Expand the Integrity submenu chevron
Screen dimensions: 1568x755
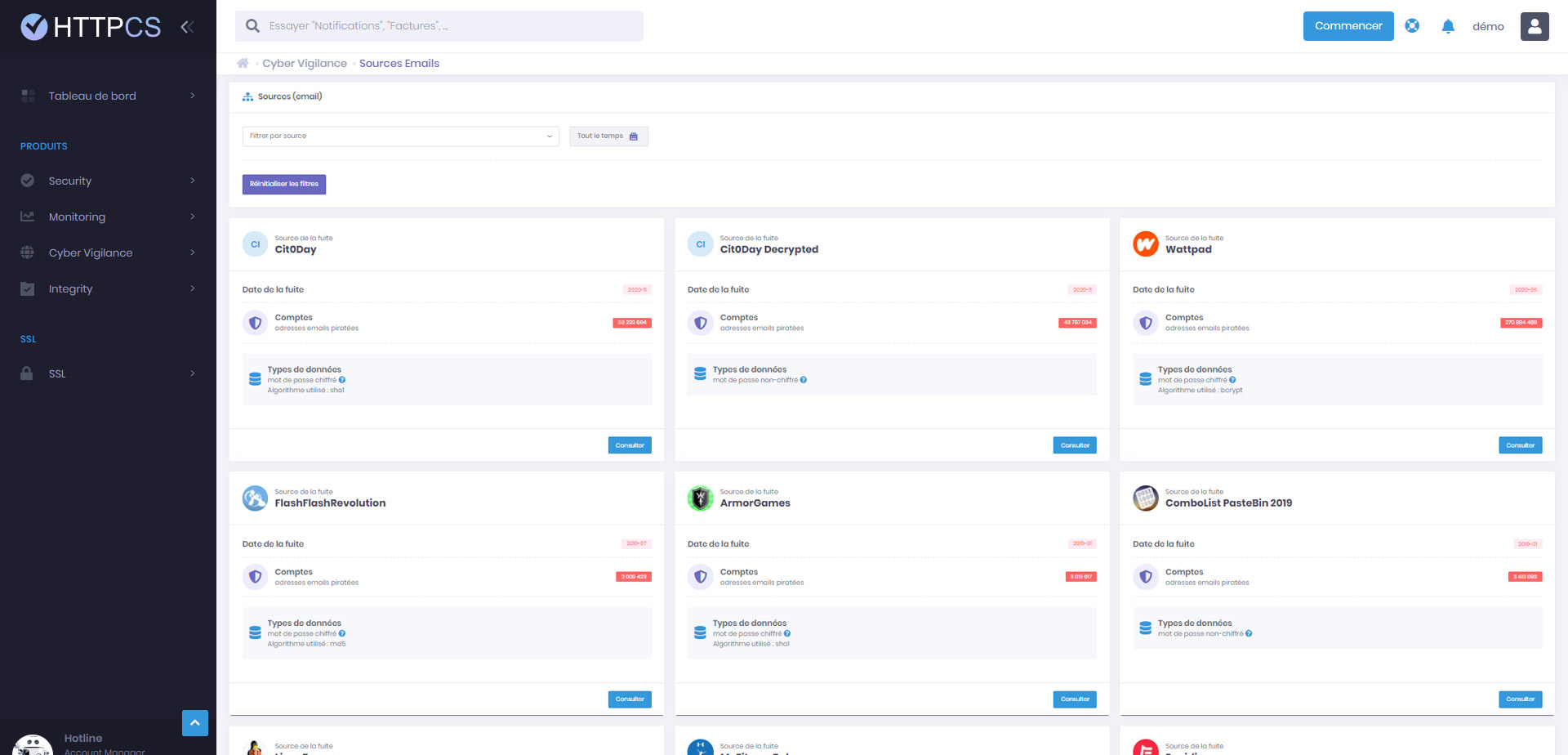point(193,288)
